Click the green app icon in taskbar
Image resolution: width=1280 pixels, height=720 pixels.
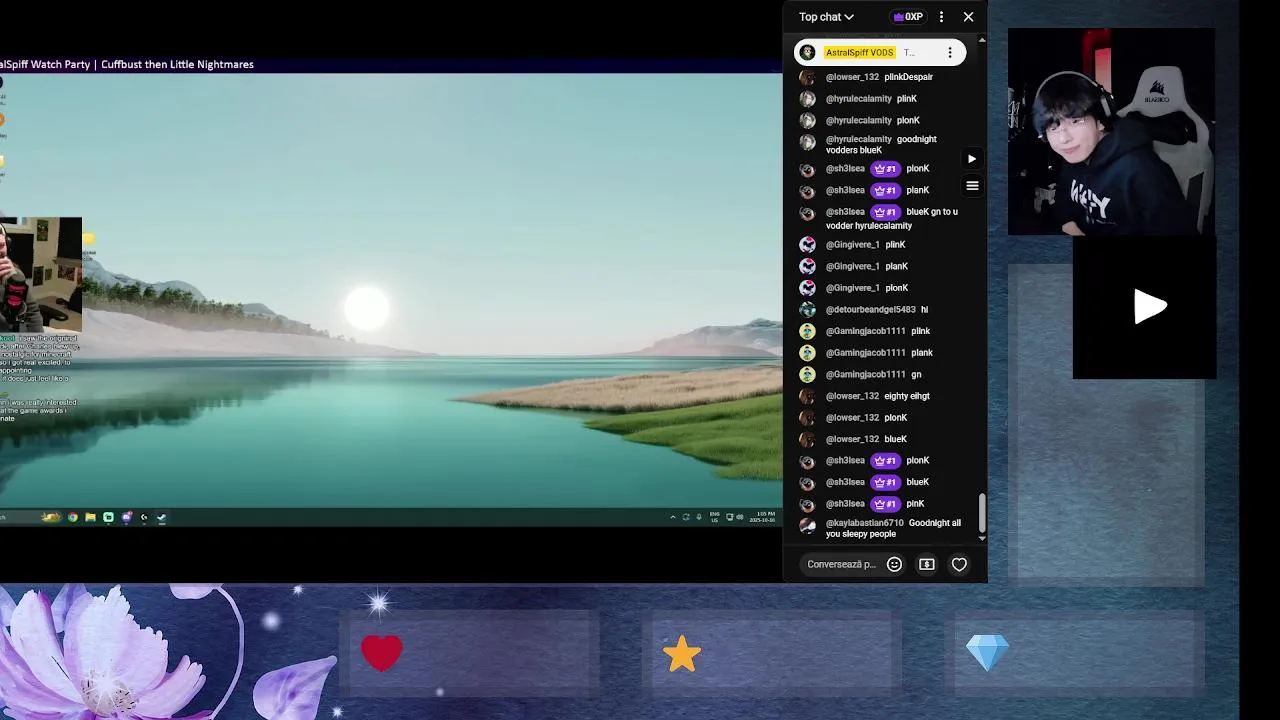(x=108, y=517)
